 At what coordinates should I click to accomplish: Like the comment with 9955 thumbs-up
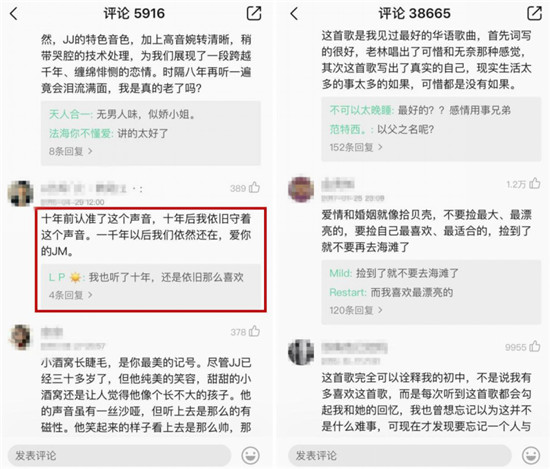click(535, 346)
